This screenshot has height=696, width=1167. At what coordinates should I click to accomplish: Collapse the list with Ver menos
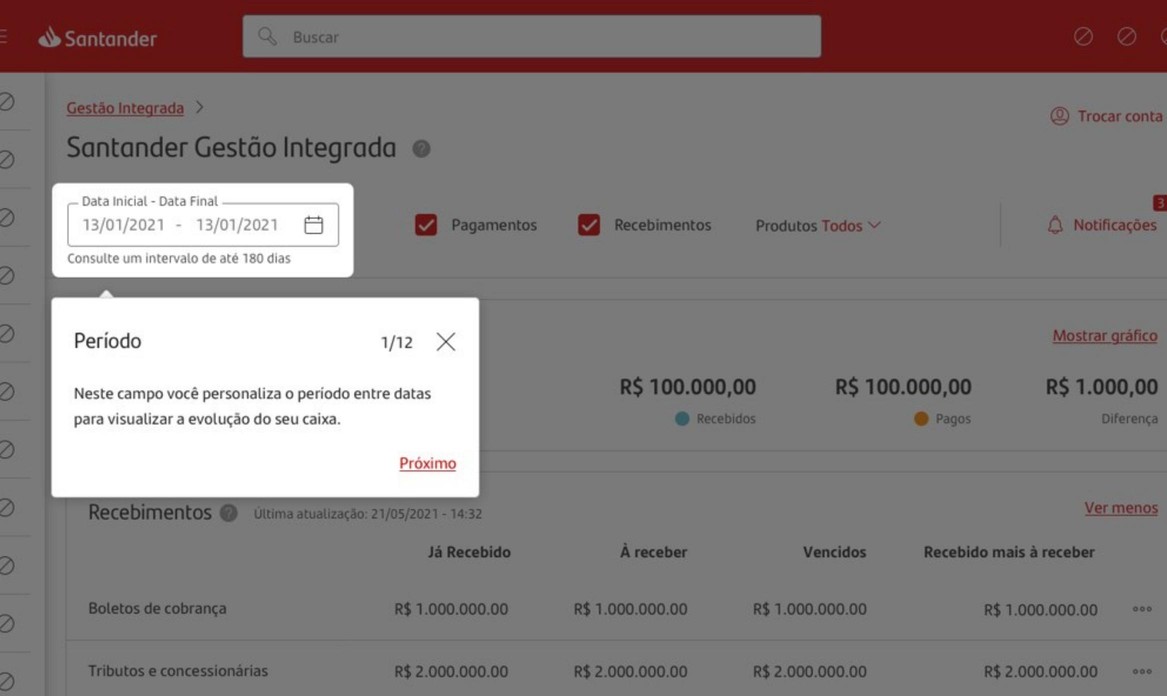click(x=1121, y=508)
